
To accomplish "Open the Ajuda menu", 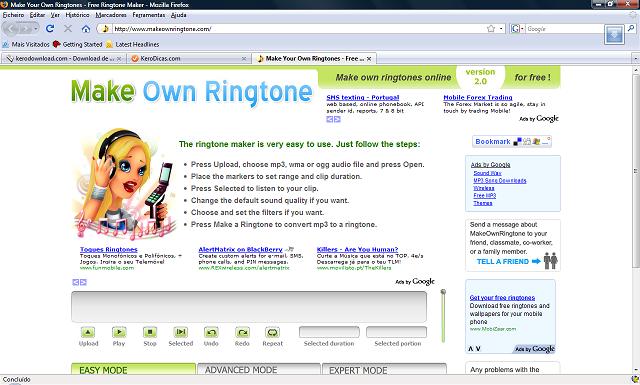I will [x=179, y=15].
